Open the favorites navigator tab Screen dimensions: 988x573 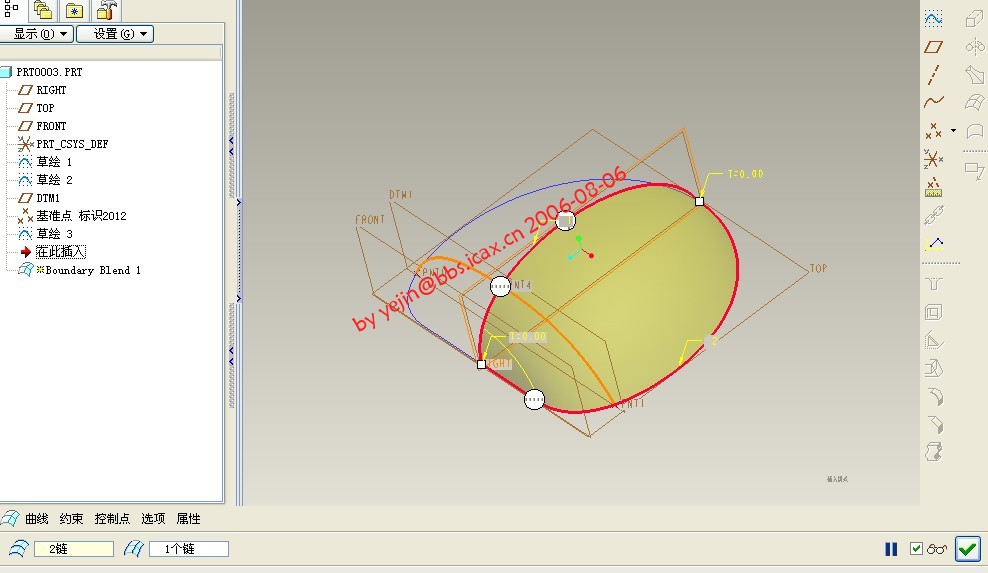pos(74,11)
